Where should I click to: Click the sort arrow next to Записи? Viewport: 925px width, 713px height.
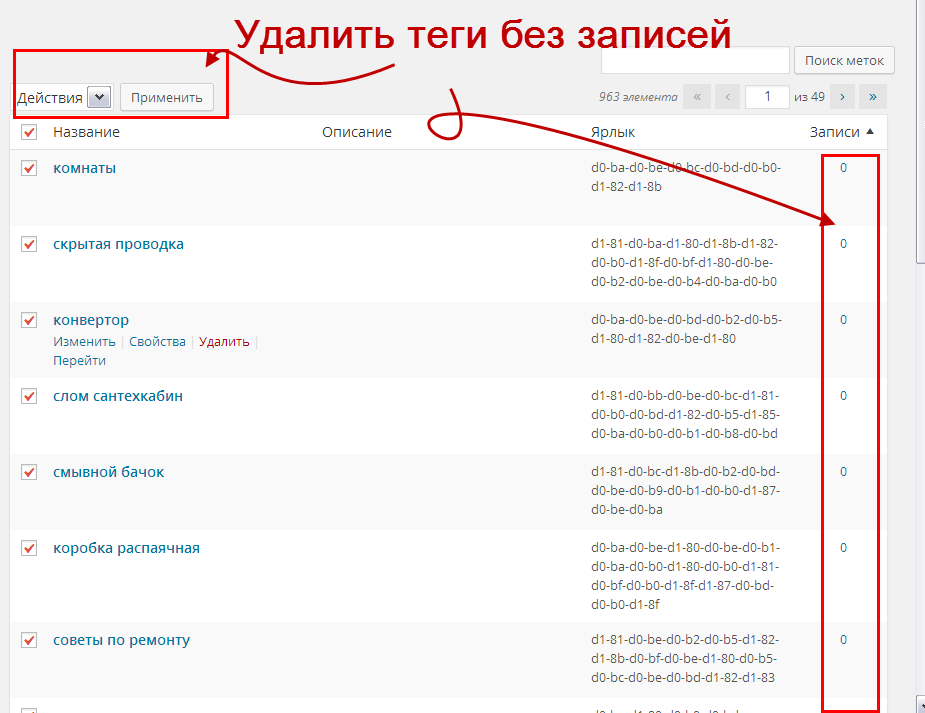(x=870, y=132)
